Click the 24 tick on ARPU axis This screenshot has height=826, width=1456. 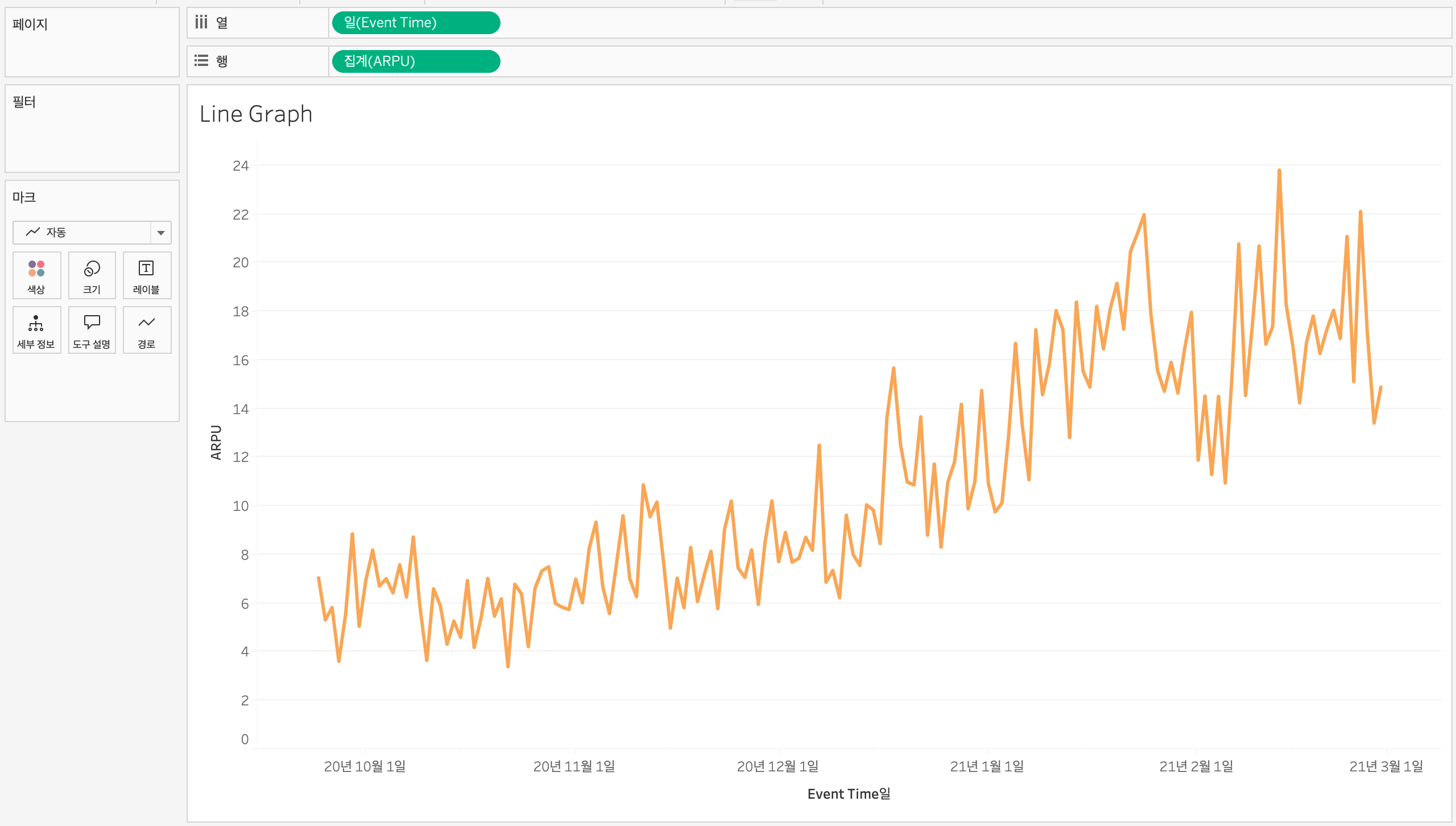coord(241,166)
